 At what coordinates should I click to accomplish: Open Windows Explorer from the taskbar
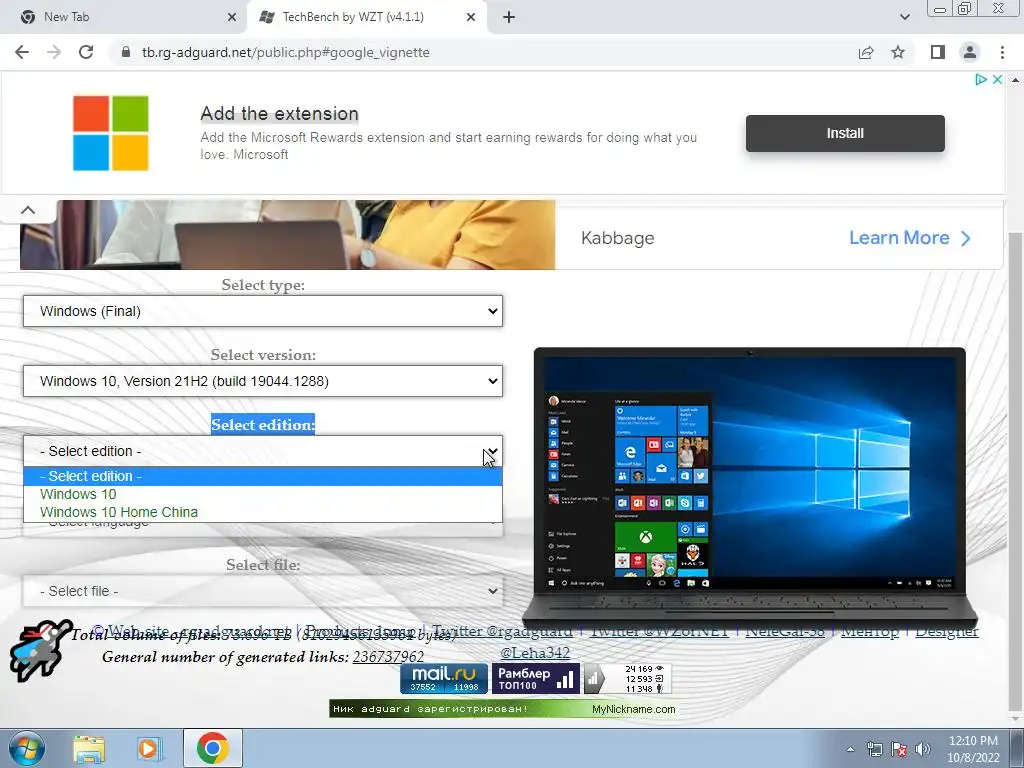click(89, 748)
